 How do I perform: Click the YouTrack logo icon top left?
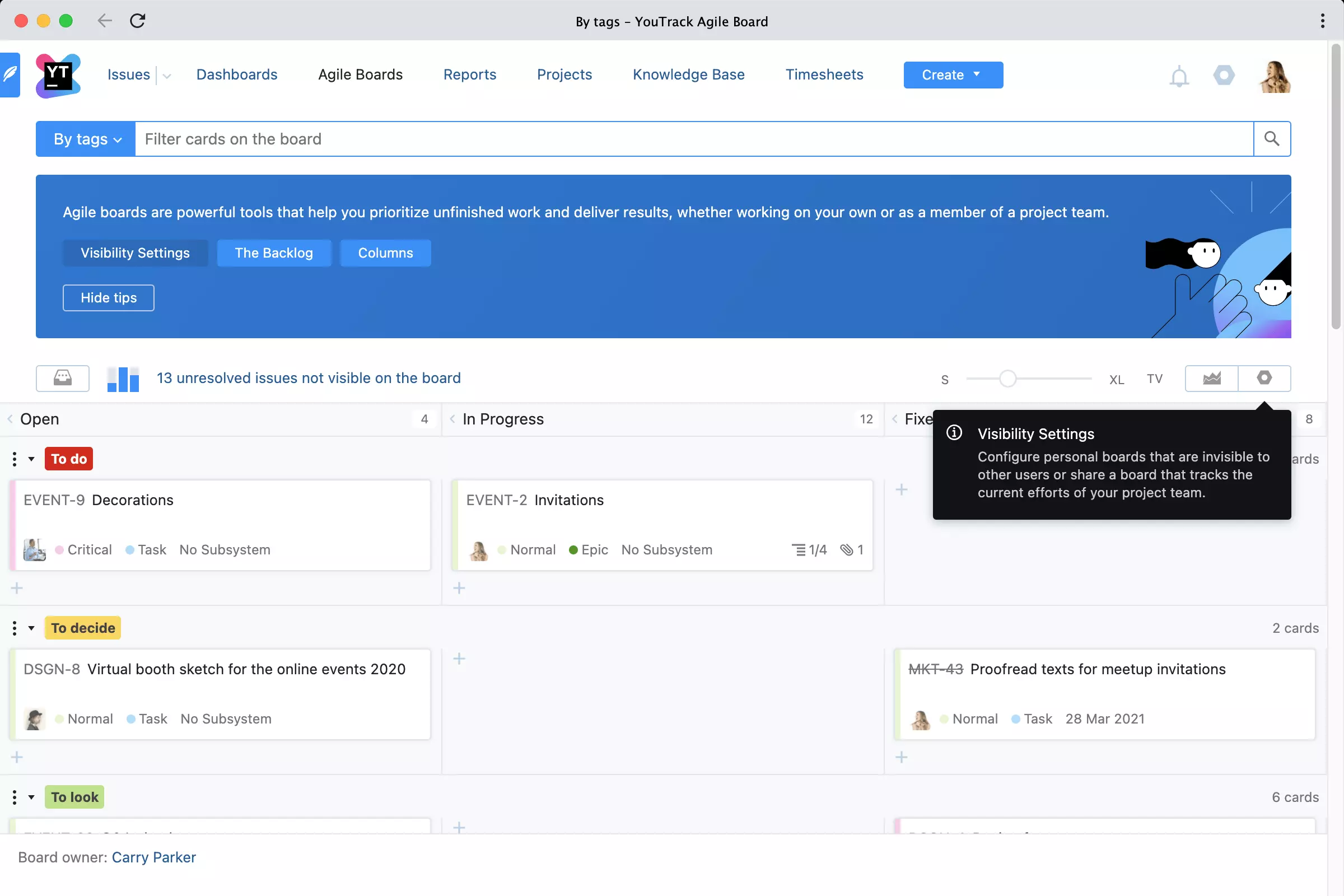click(58, 75)
